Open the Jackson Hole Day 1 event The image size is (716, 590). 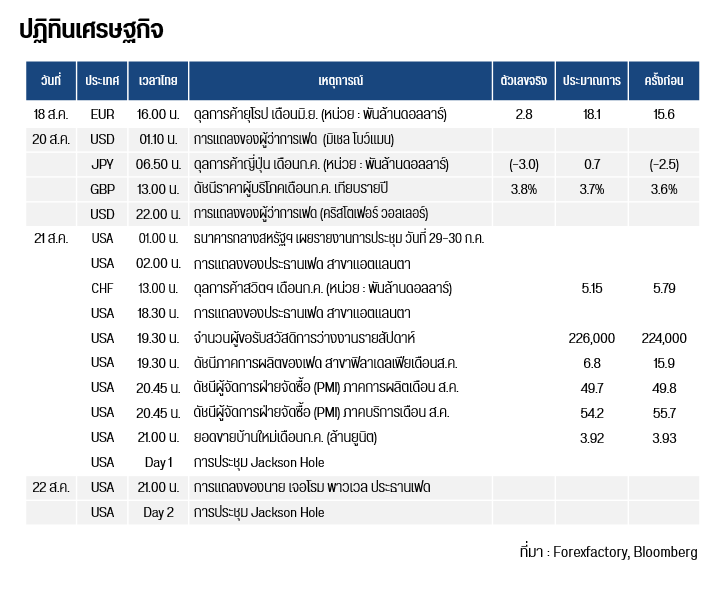[259, 462]
